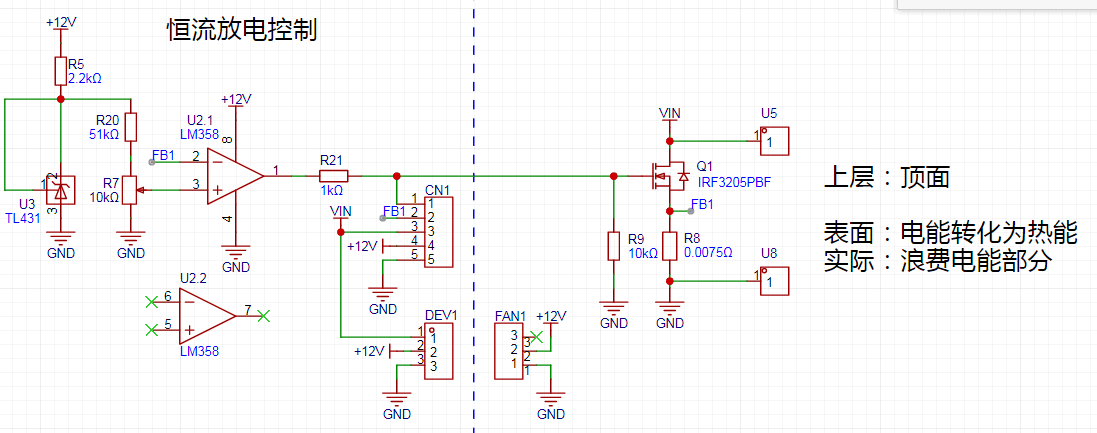Click the +12V power flag above U2.1

(x=236, y=102)
